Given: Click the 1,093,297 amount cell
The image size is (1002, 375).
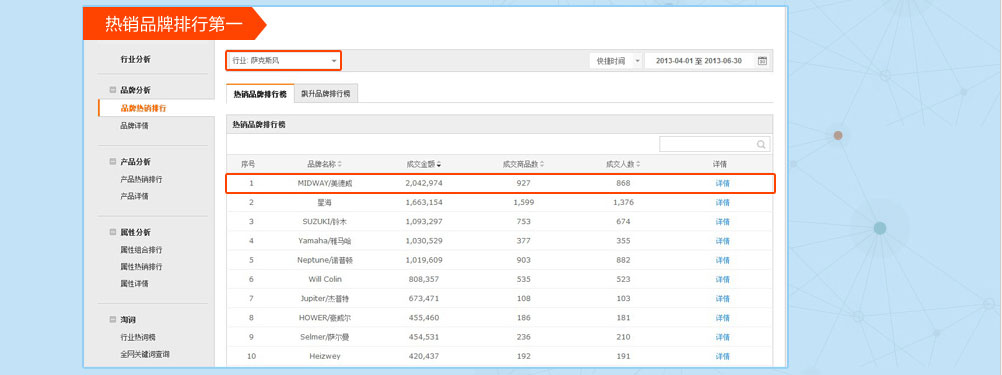Looking at the screenshot, I should click(424, 222).
